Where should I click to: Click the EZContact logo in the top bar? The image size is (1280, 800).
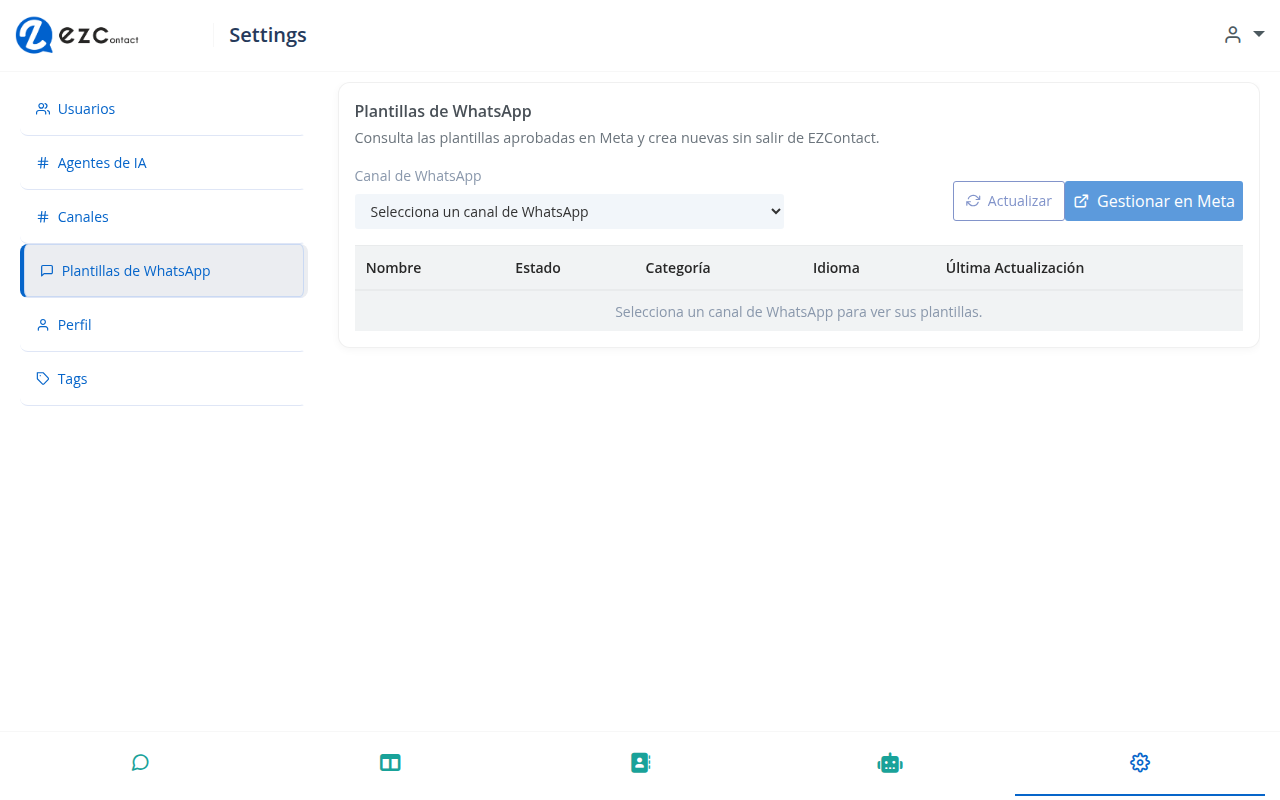(x=76, y=35)
